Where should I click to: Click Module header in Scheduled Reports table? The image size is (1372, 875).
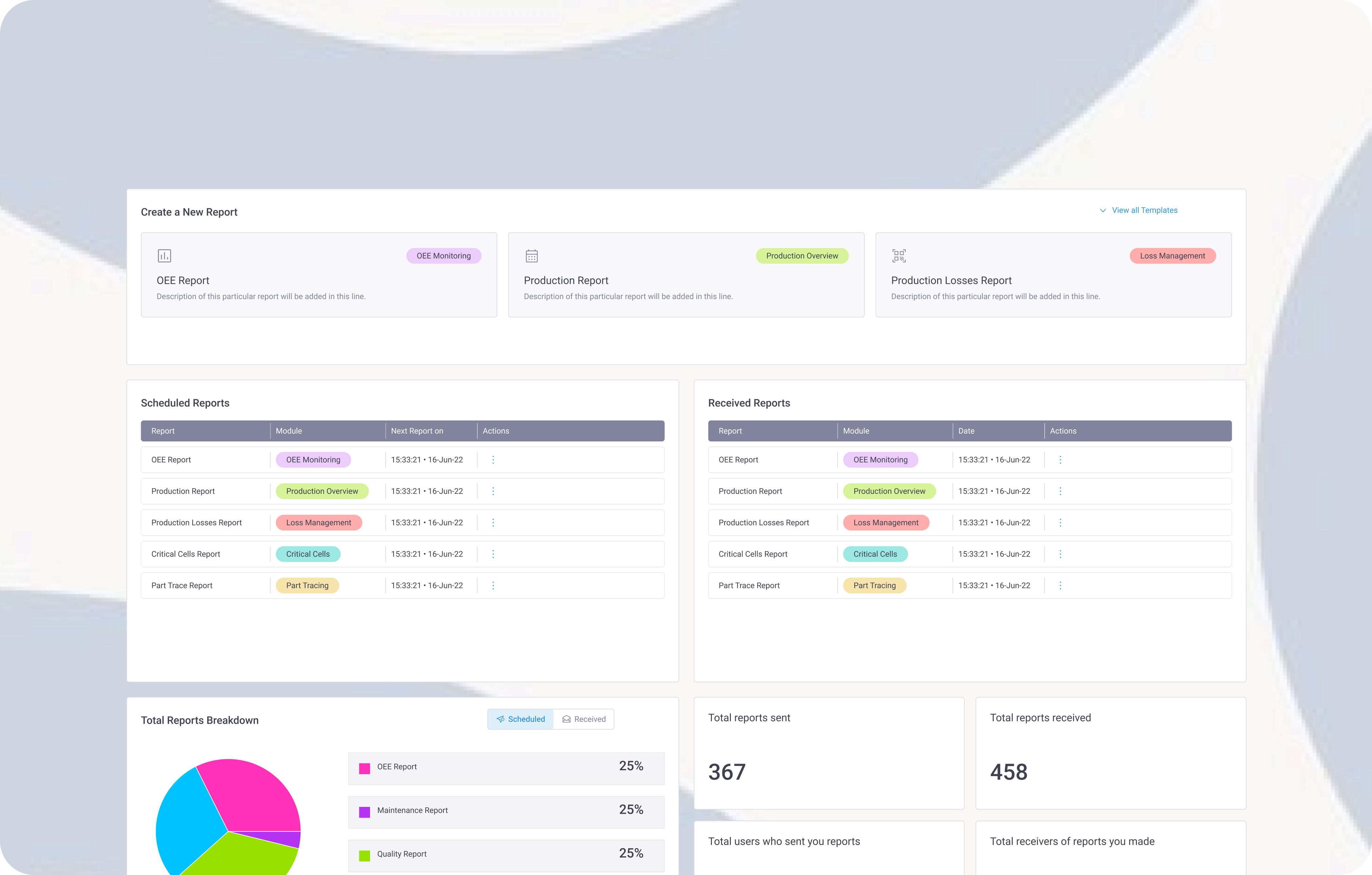289,431
